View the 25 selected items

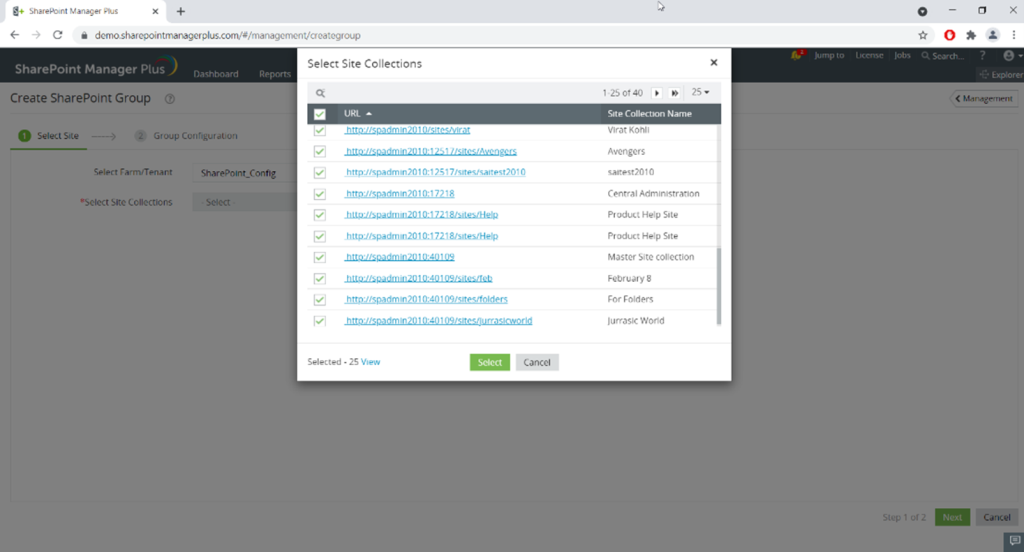pos(370,362)
